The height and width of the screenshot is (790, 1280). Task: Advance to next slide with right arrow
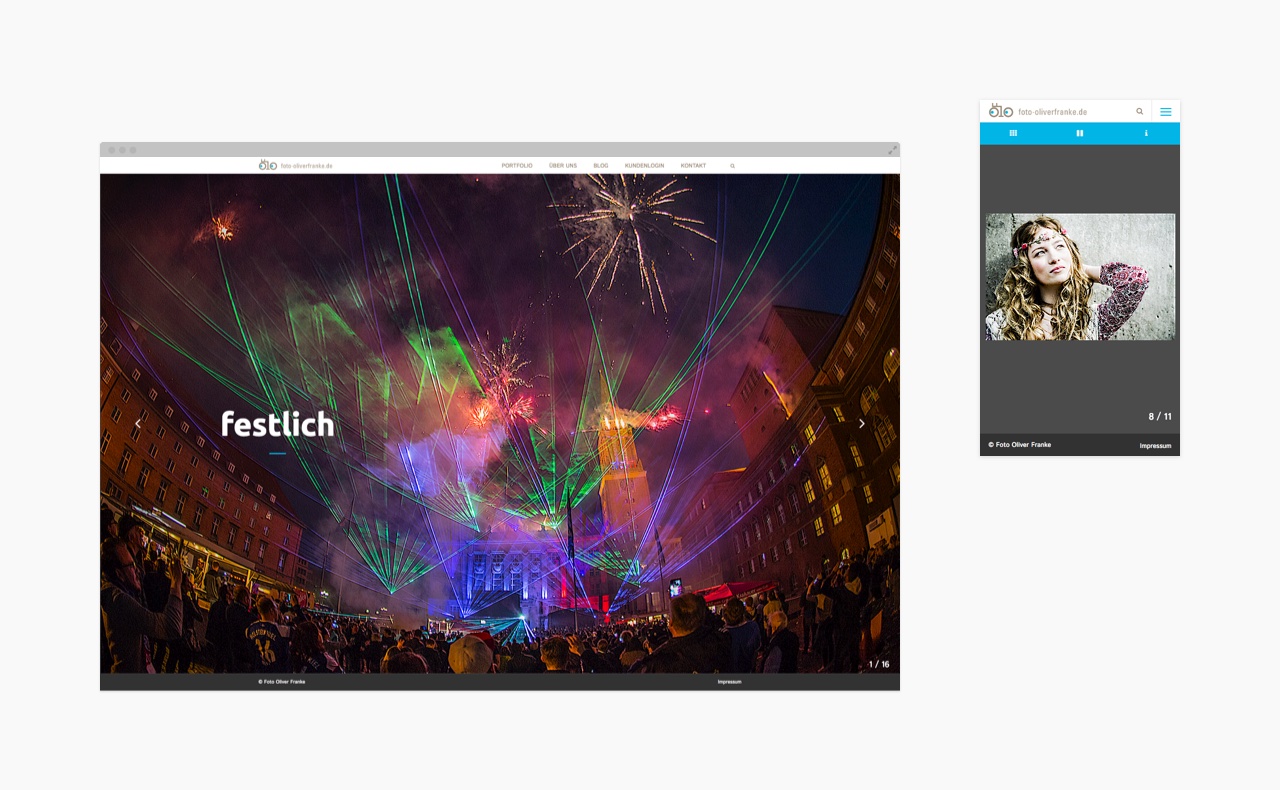(x=862, y=424)
